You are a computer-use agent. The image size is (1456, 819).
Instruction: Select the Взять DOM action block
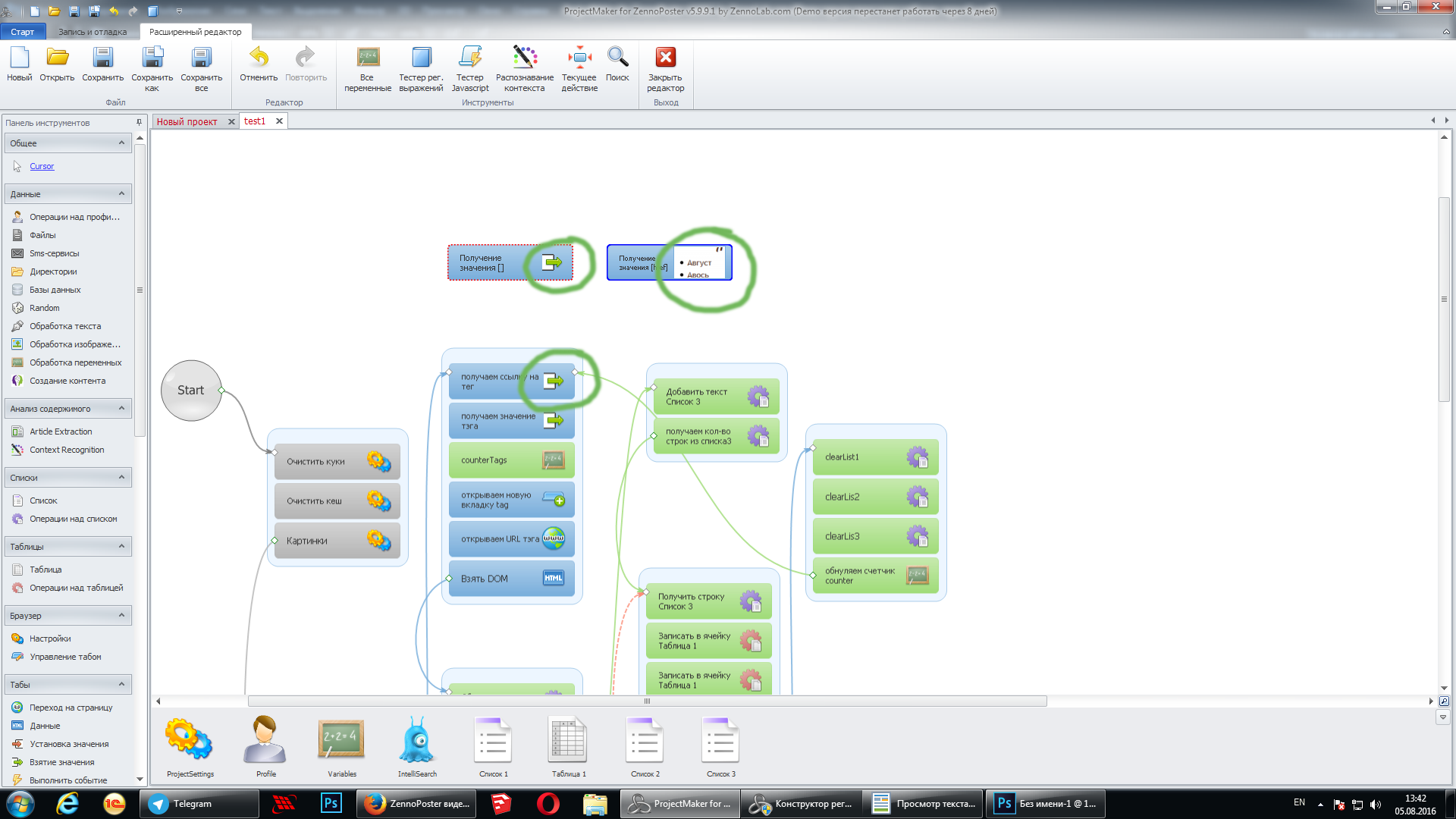click(512, 578)
